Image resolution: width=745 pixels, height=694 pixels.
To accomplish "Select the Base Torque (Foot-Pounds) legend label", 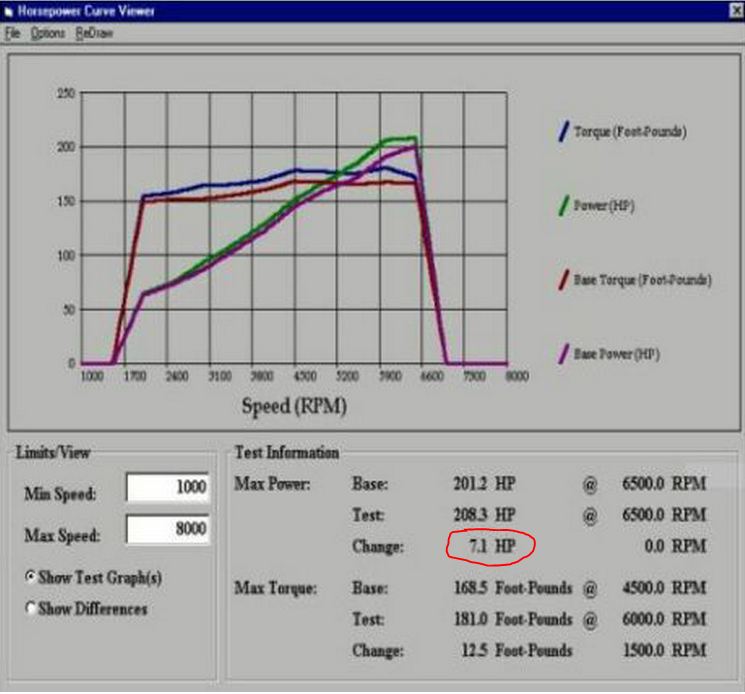I will point(642,281).
